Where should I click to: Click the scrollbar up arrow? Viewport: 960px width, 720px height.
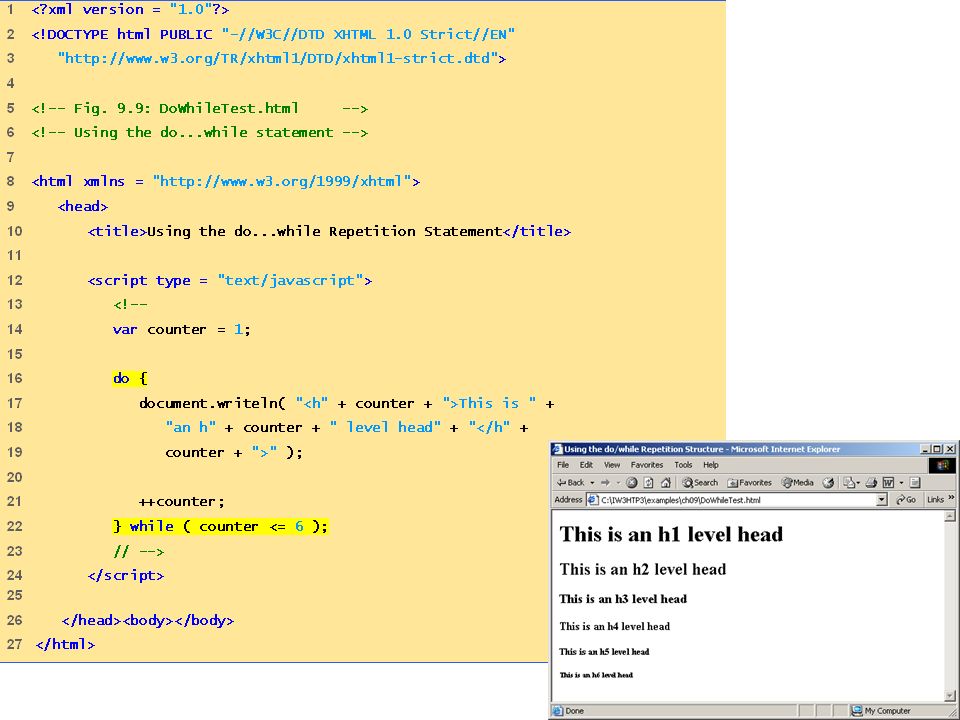[x=950, y=516]
